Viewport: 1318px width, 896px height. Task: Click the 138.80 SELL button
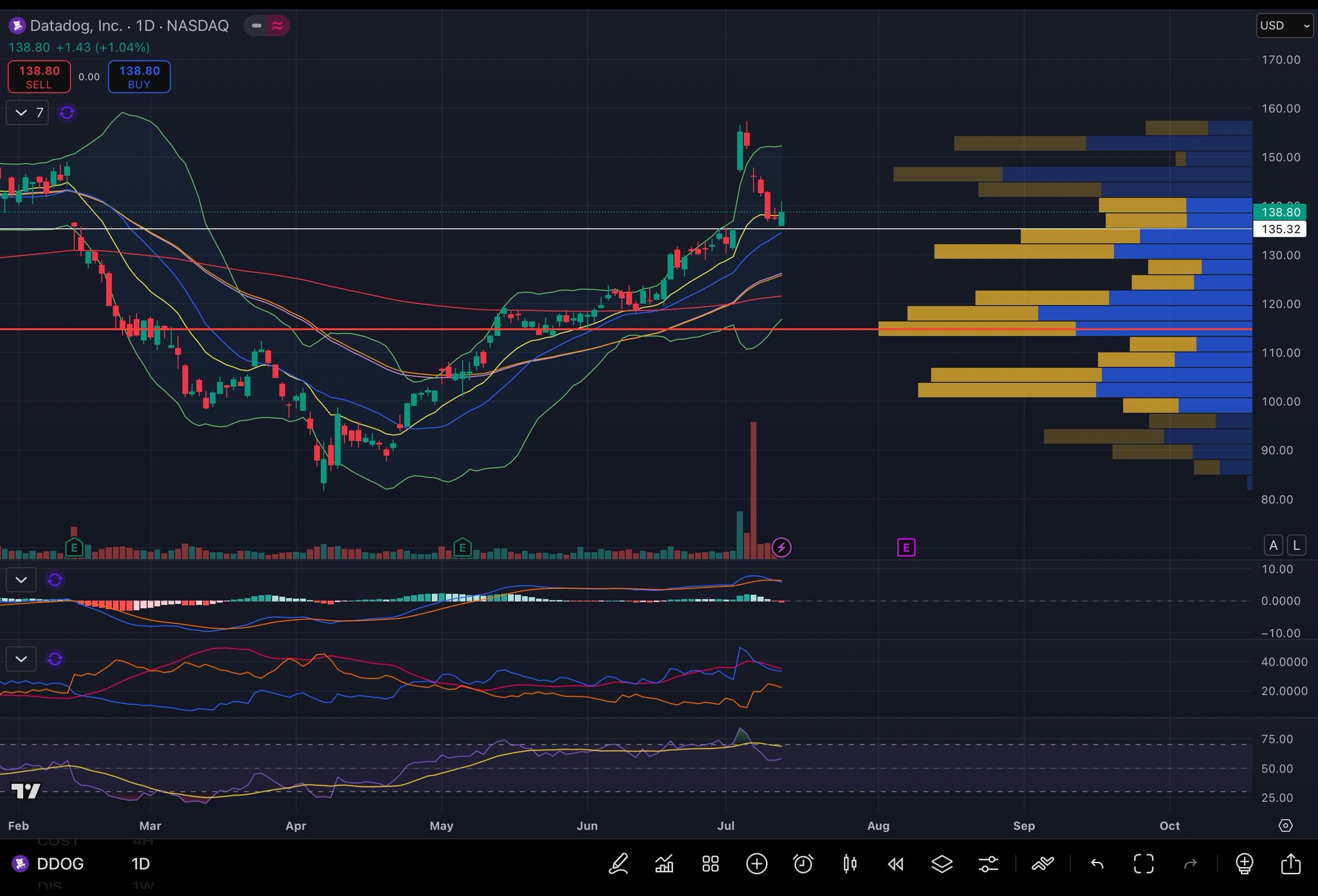(x=39, y=77)
